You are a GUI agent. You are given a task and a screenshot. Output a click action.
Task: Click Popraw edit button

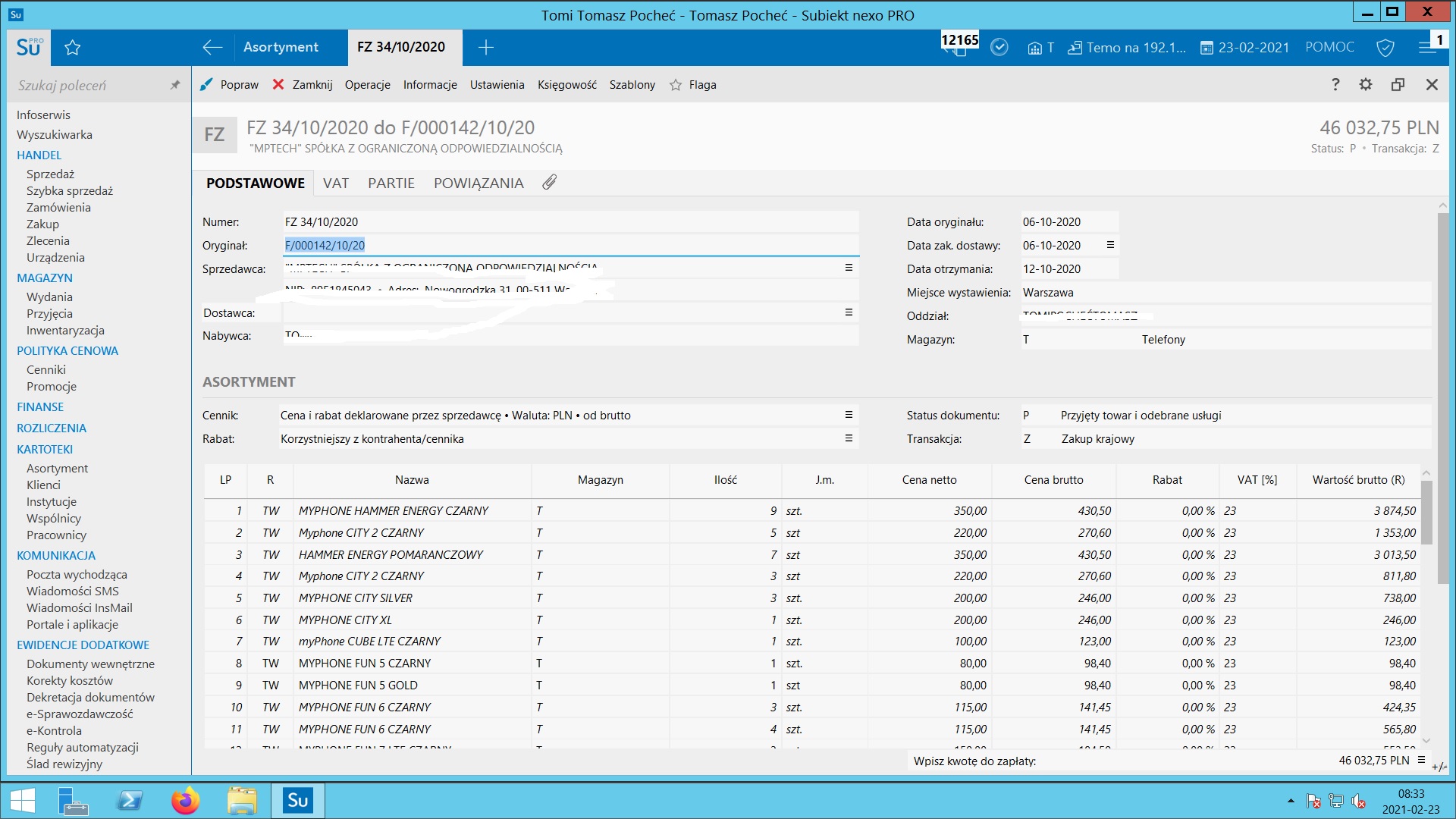click(229, 85)
